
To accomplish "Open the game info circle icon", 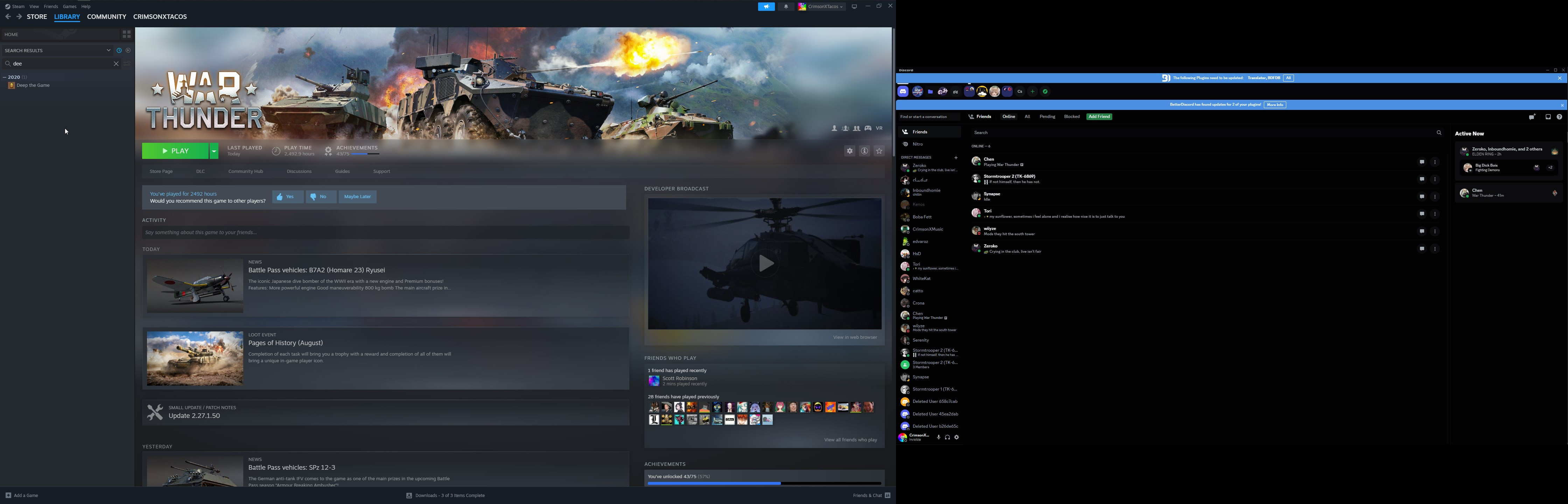I will point(864,151).
